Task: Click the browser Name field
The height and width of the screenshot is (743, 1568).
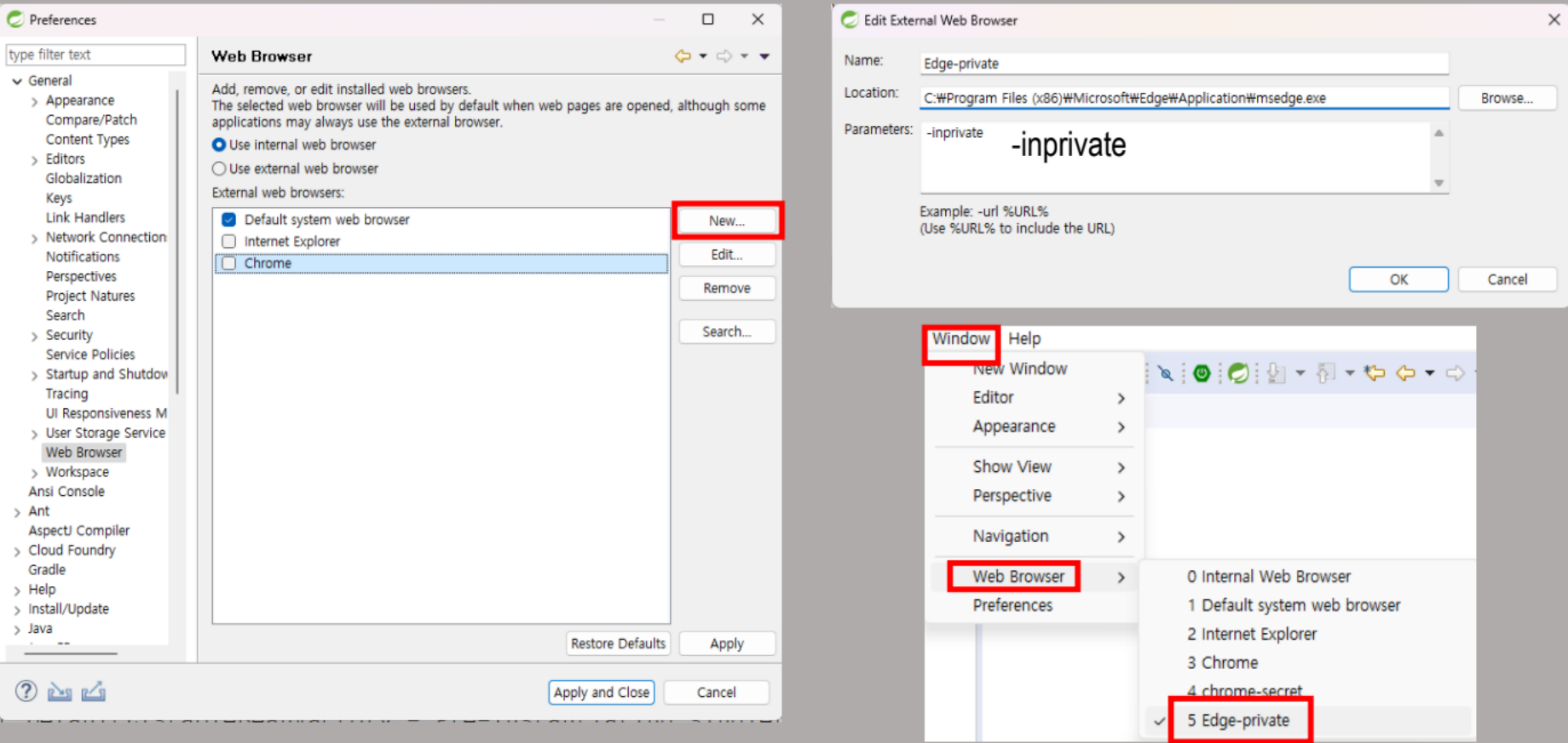Action: (x=1185, y=64)
